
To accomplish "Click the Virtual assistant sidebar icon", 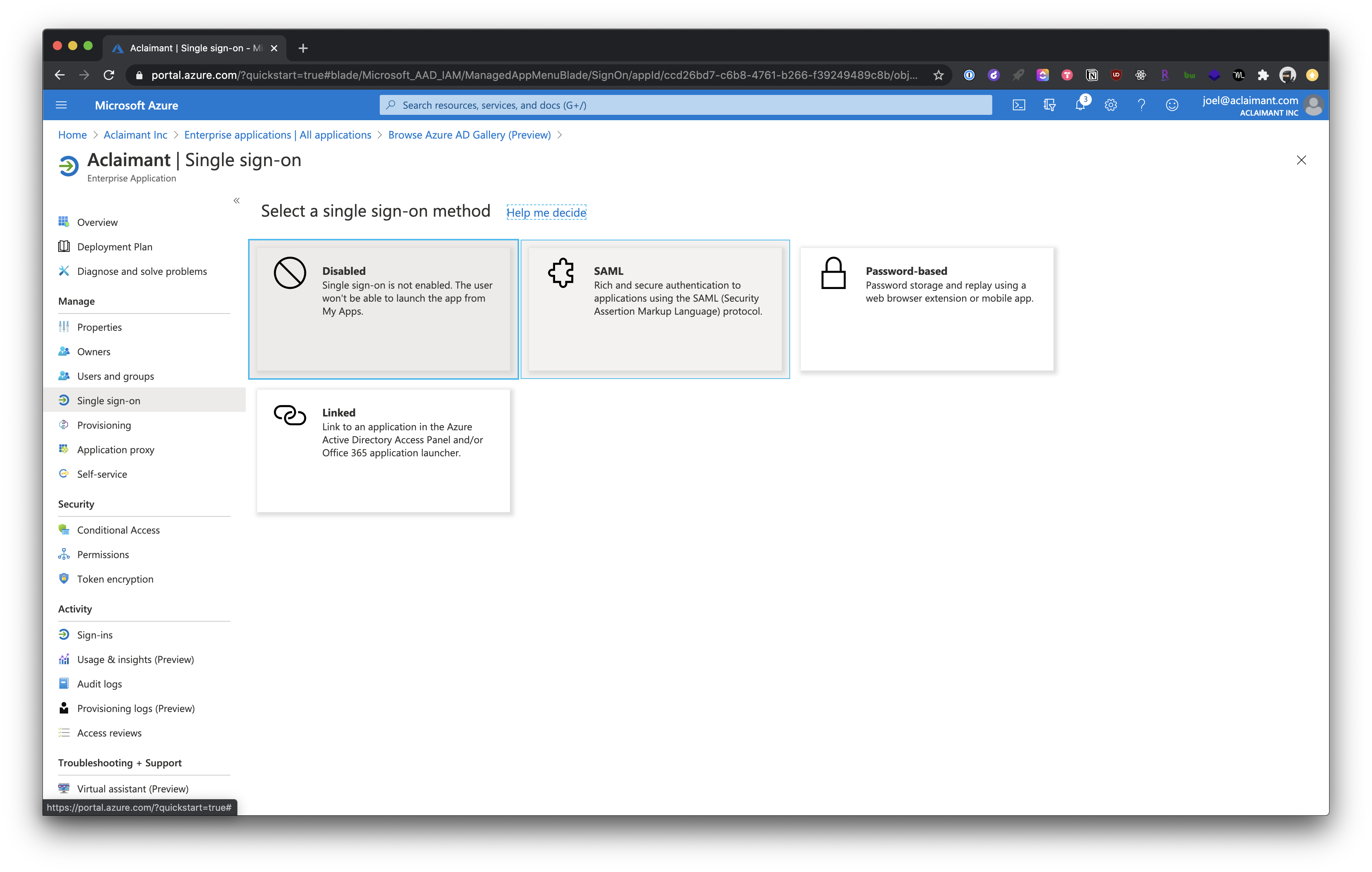I will tap(64, 788).
